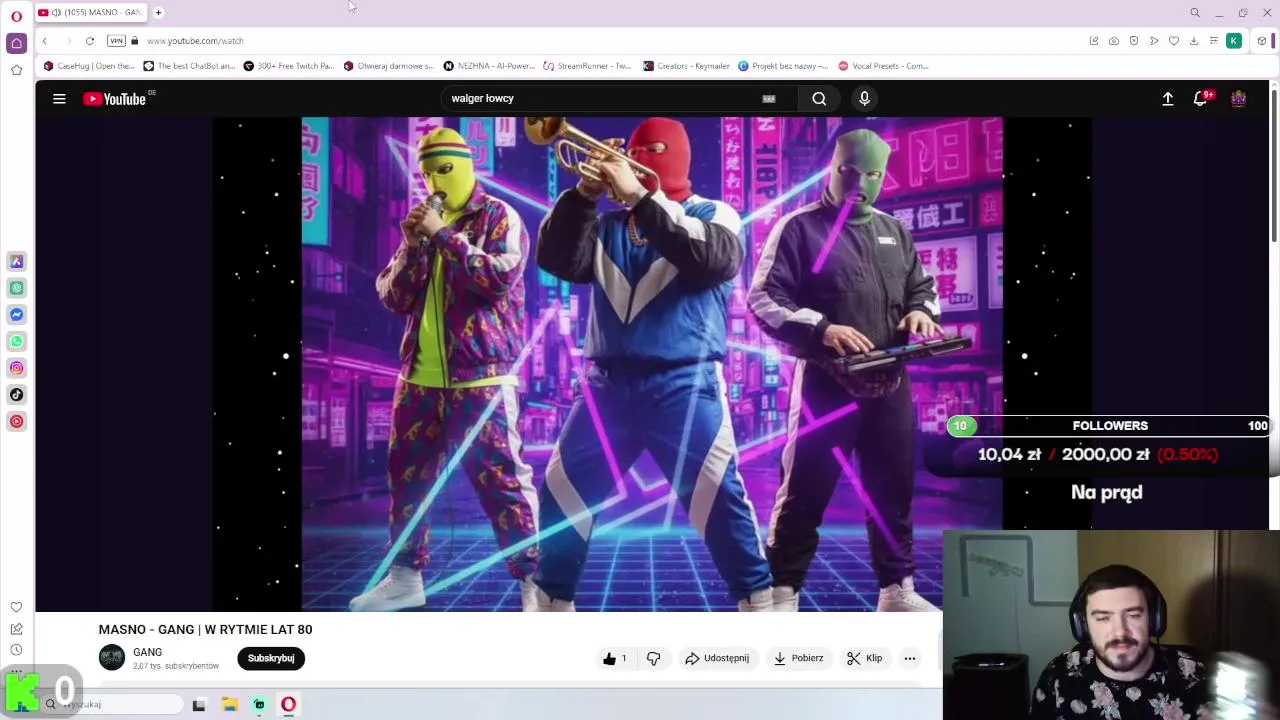The image size is (1280, 720).
Task: Open the GANG channel name link
Action: (x=147, y=652)
